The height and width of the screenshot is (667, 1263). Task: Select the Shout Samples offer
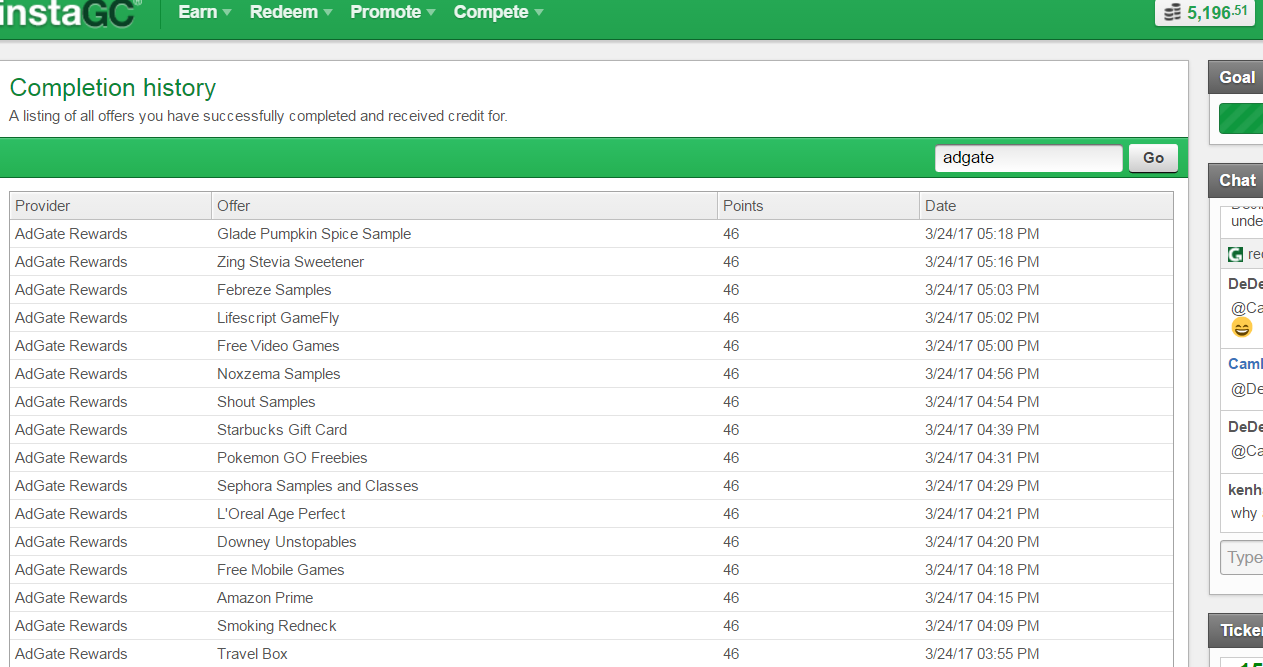tap(266, 402)
